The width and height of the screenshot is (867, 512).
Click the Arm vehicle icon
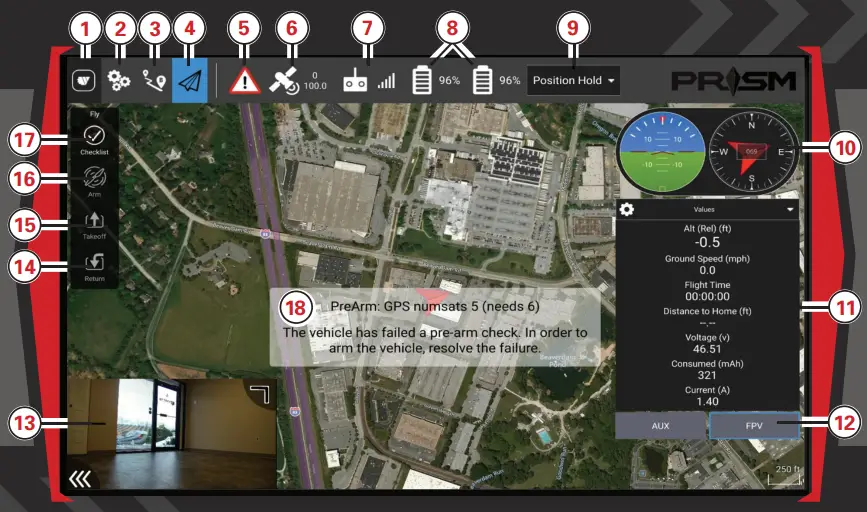(94, 182)
